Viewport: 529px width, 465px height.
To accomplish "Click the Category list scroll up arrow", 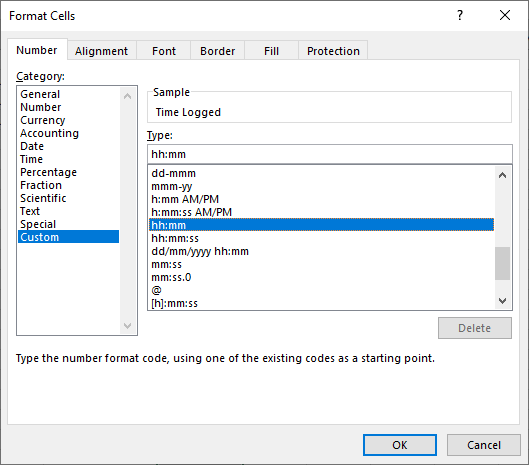I will tap(128, 96).
